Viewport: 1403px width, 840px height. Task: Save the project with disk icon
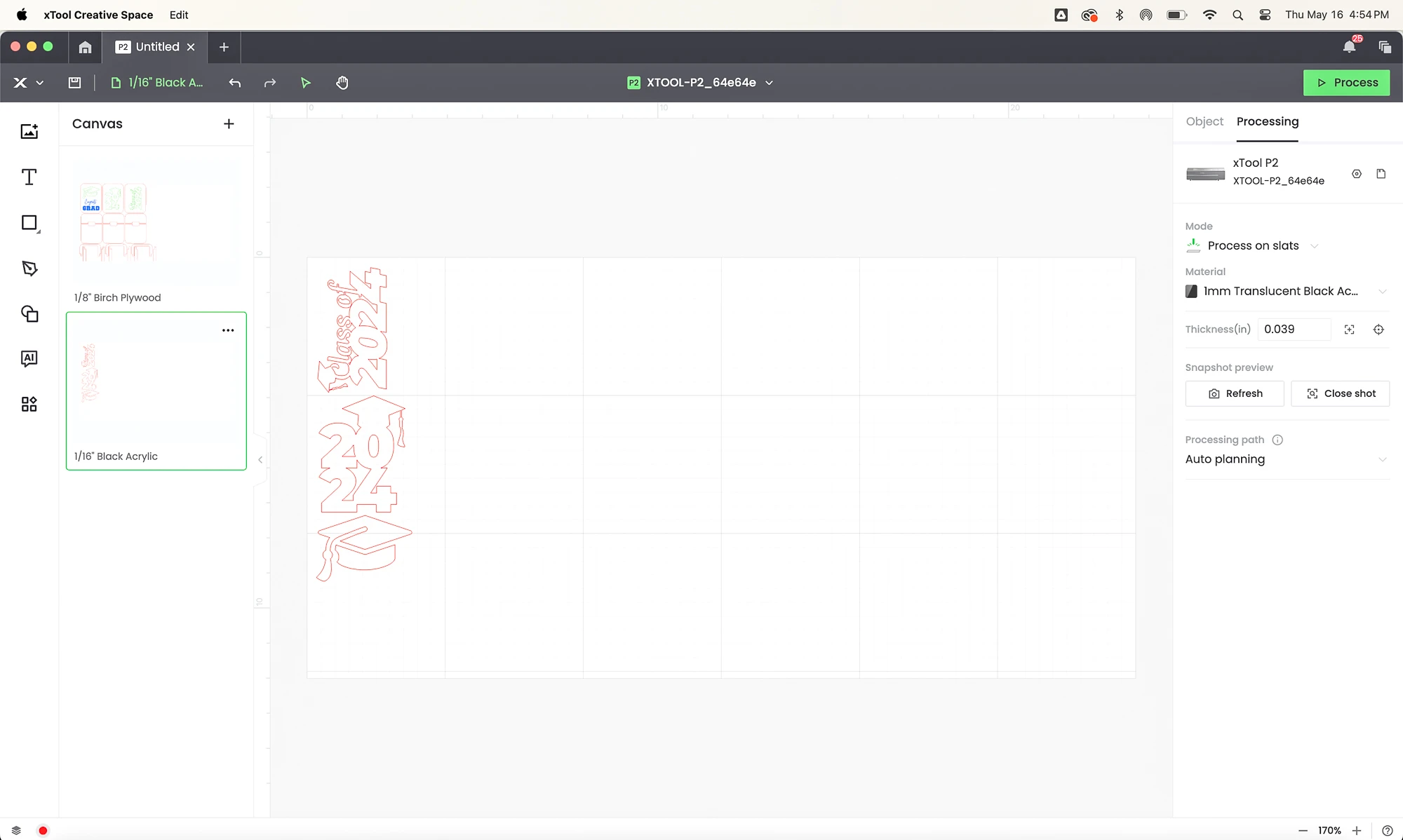pos(74,83)
